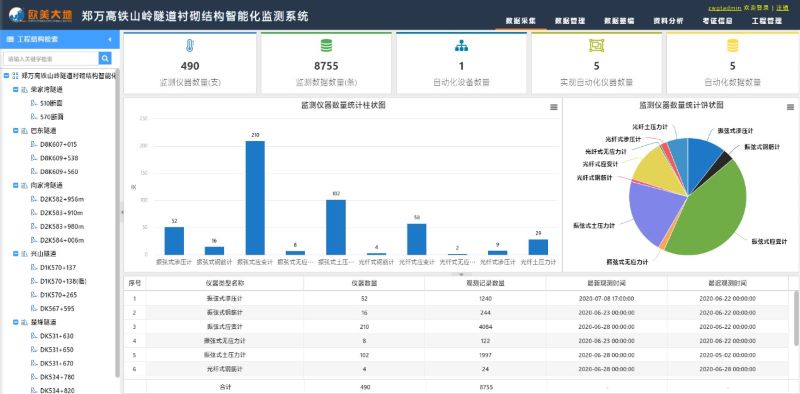Open the 考证信息 tab
The width and height of the screenshot is (800, 394).
[717, 21]
